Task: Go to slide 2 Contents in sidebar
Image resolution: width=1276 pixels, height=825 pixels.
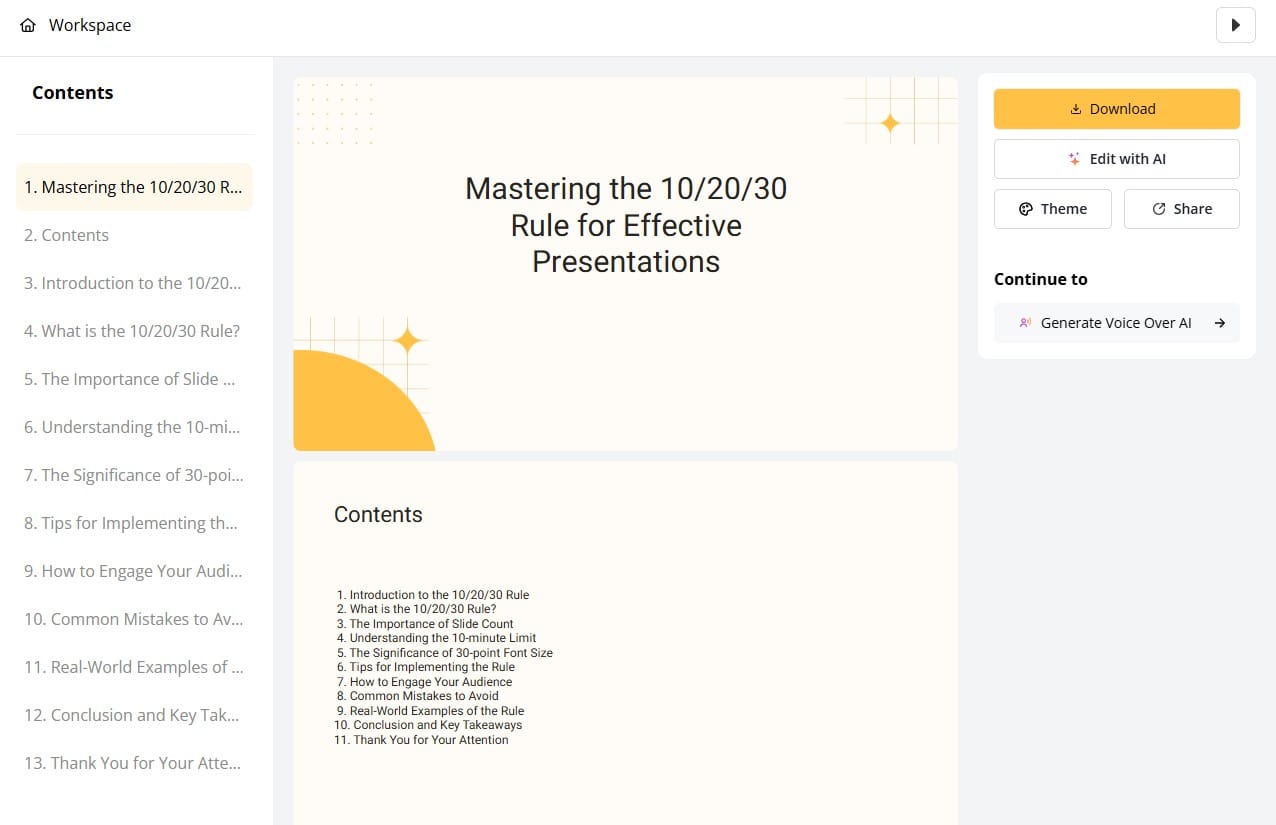Action: click(x=134, y=235)
